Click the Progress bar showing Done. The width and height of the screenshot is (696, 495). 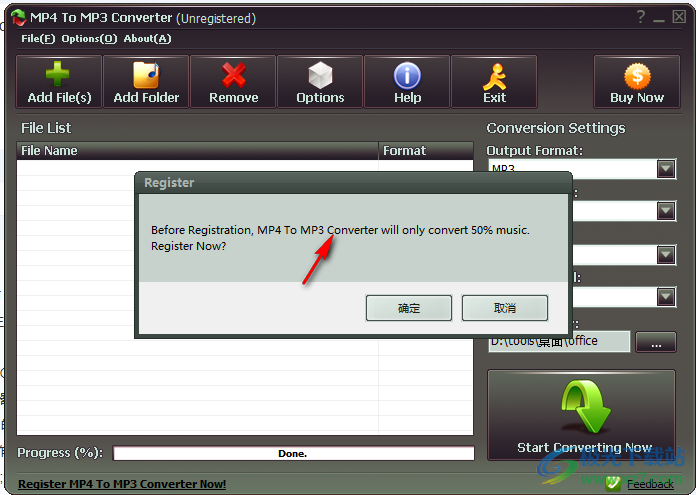293,453
